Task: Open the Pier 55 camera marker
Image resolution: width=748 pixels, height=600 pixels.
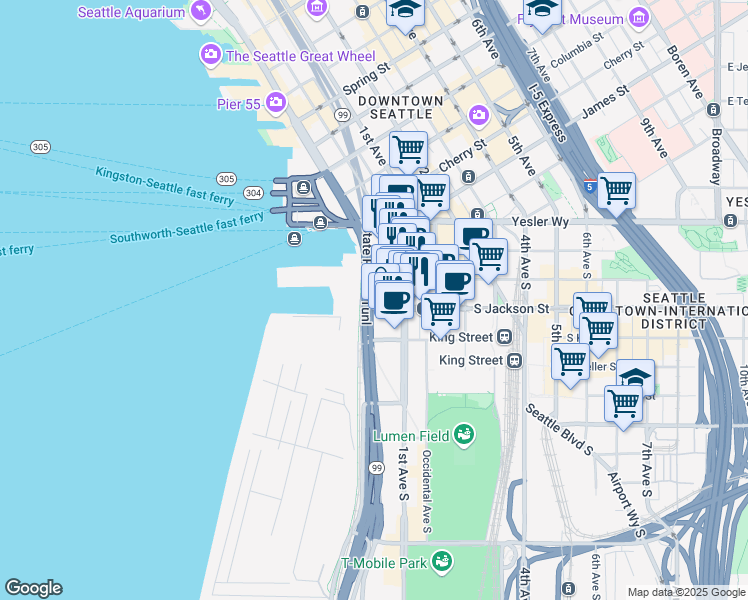Action: click(x=276, y=102)
